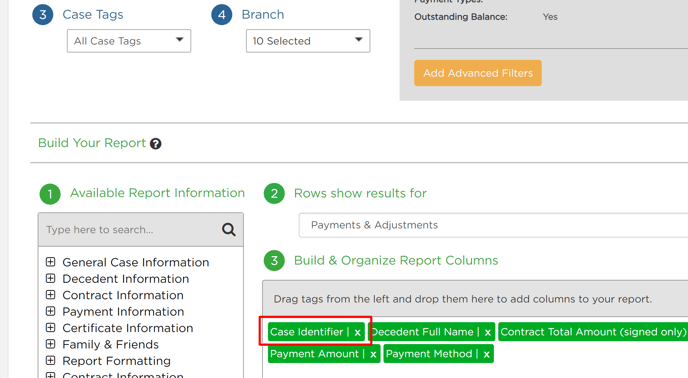This screenshot has width=688, height=378.
Task: Click the Rows show results for heading
Action: click(x=360, y=193)
